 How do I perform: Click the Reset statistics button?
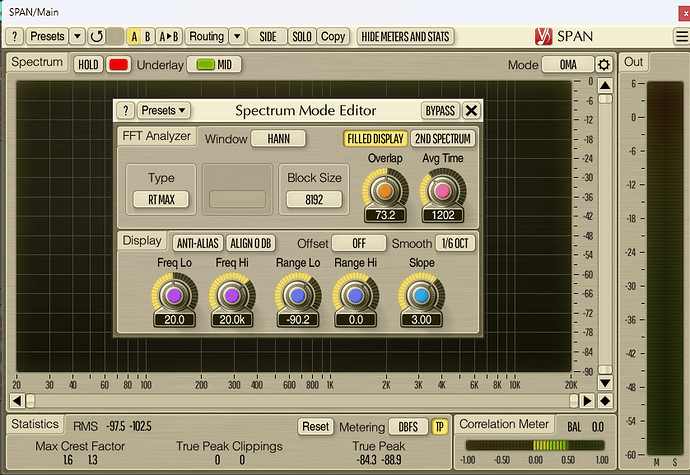[x=316, y=427]
